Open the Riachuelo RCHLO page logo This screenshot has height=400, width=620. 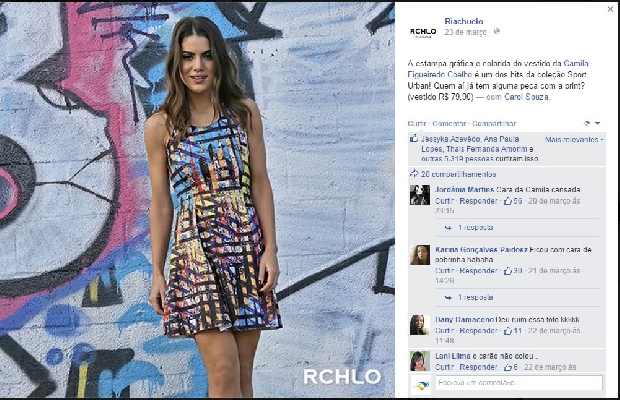tap(423, 32)
